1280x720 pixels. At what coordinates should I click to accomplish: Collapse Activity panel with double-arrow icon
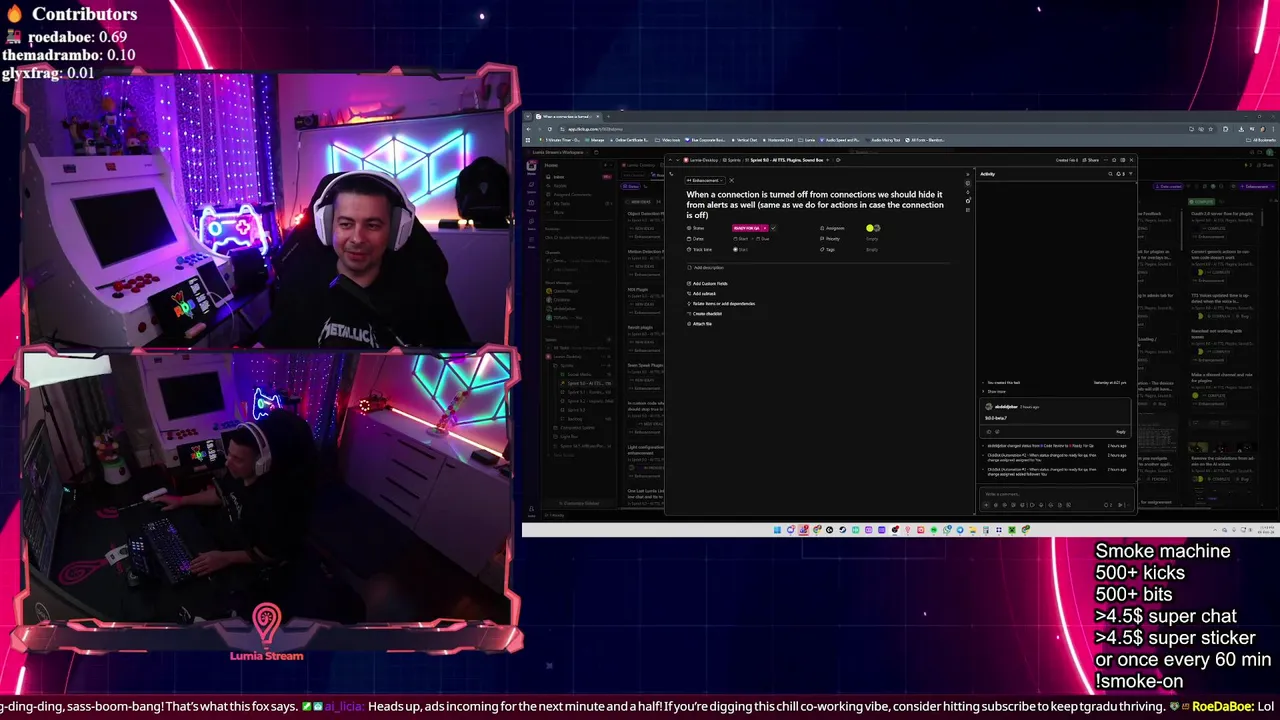point(967,174)
